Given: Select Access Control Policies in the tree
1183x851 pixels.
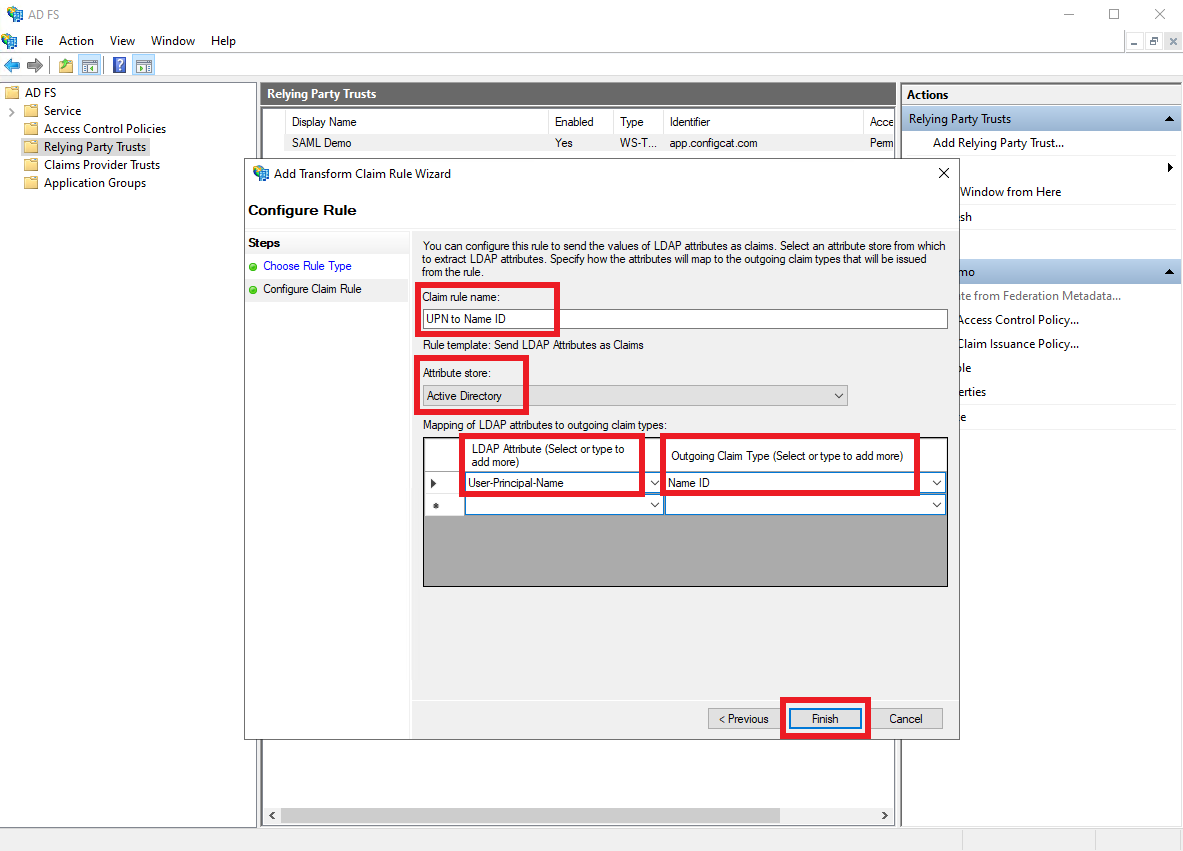Looking at the screenshot, I should [x=104, y=129].
